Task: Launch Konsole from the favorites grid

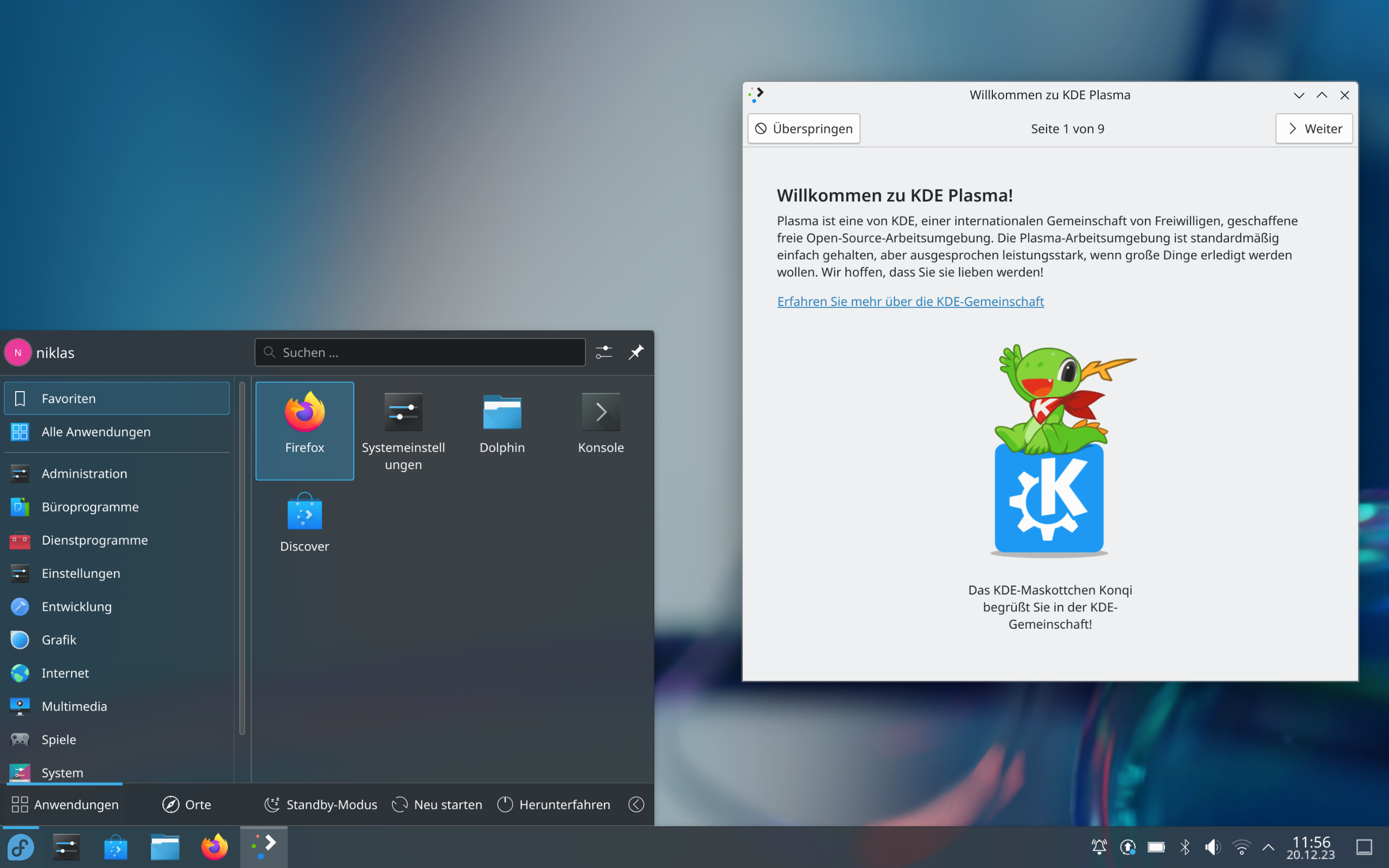Action: (601, 424)
